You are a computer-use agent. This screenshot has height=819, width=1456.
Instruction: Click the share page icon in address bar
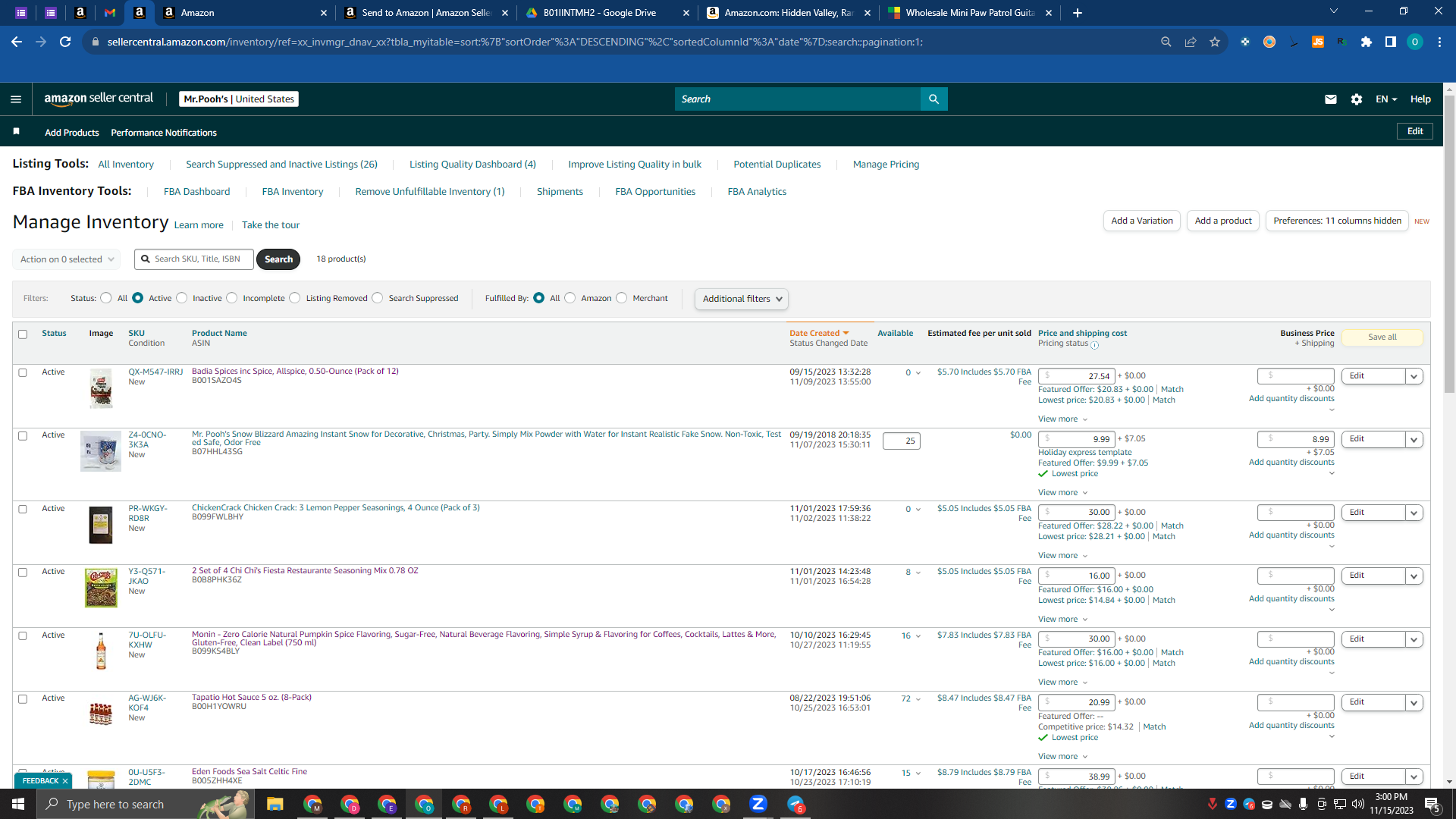coord(1191,42)
